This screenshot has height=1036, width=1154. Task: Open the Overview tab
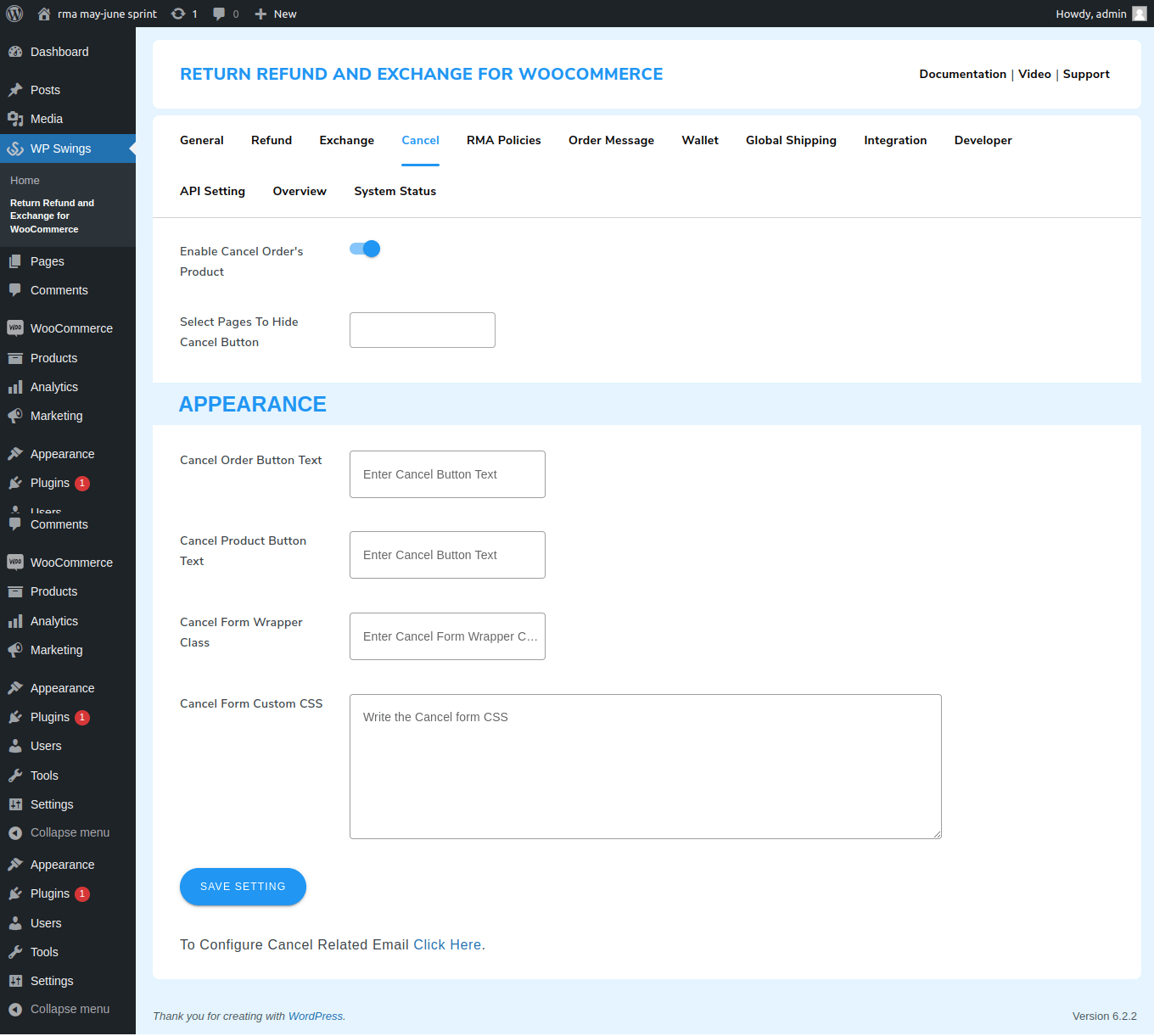(300, 191)
